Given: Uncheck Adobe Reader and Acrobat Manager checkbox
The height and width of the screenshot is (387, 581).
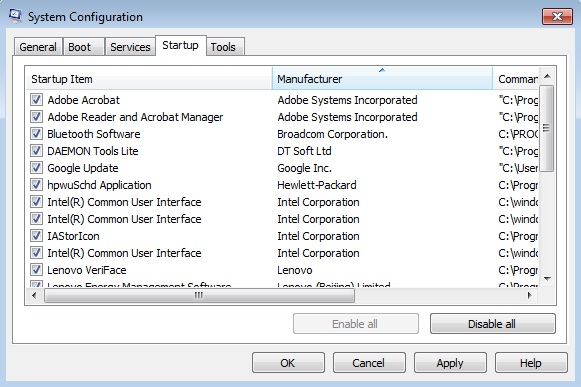Looking at the screenshot, I should pyautogui.click(x=36, y=117).
